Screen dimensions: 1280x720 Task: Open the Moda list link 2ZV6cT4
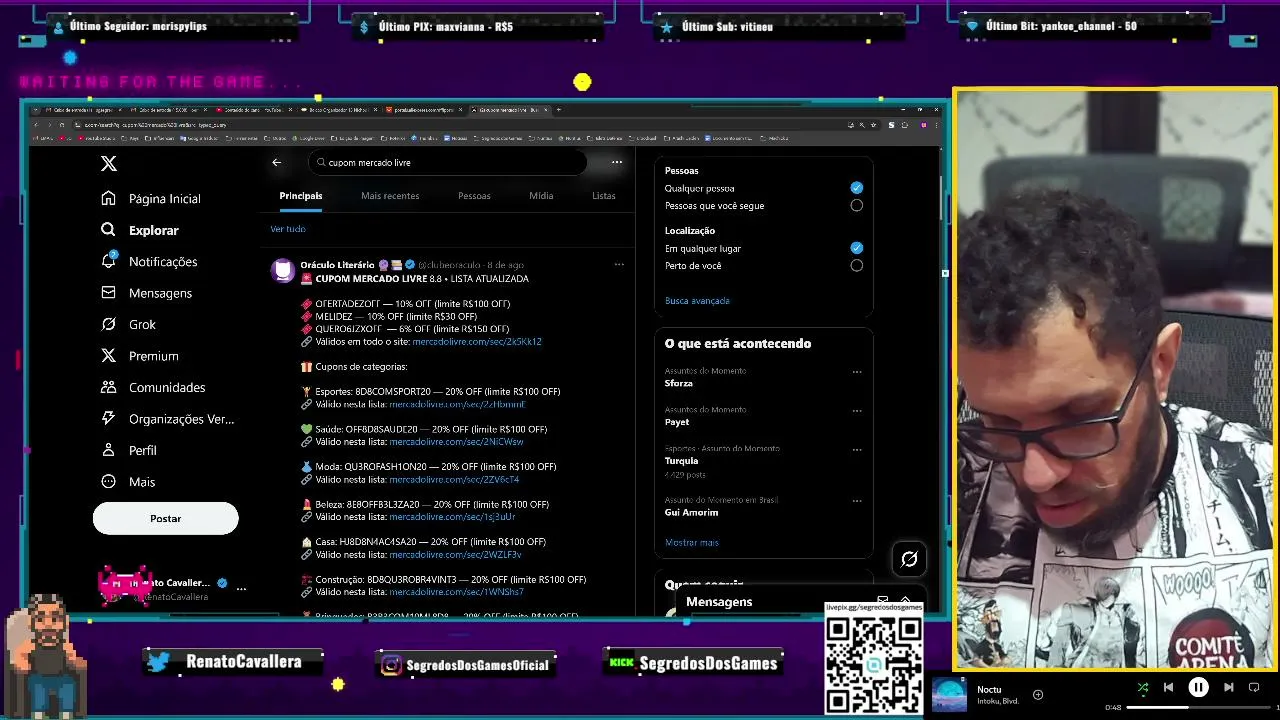pos(454,479)
